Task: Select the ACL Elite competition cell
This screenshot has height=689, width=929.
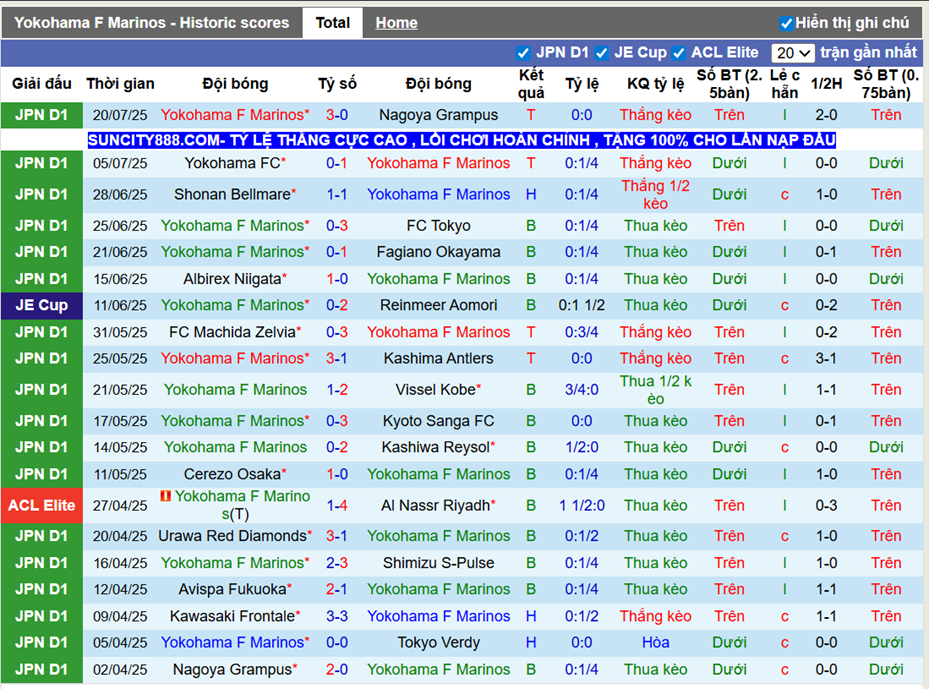Action: 41,505
